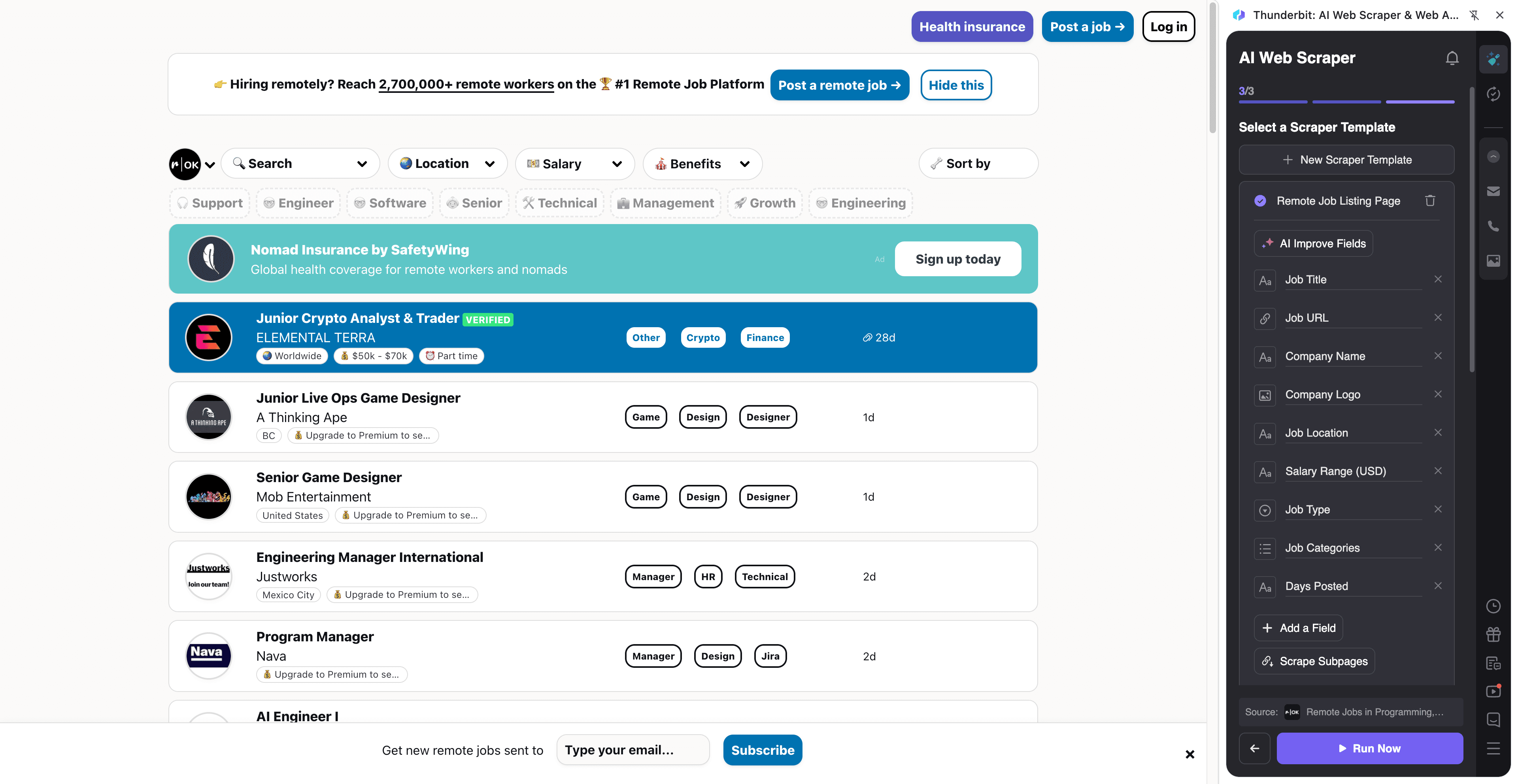This screenshot has height=784, width=1518.
Task: Select the email extraction envelope icon in sidebar
Action: coord(1494,191)
